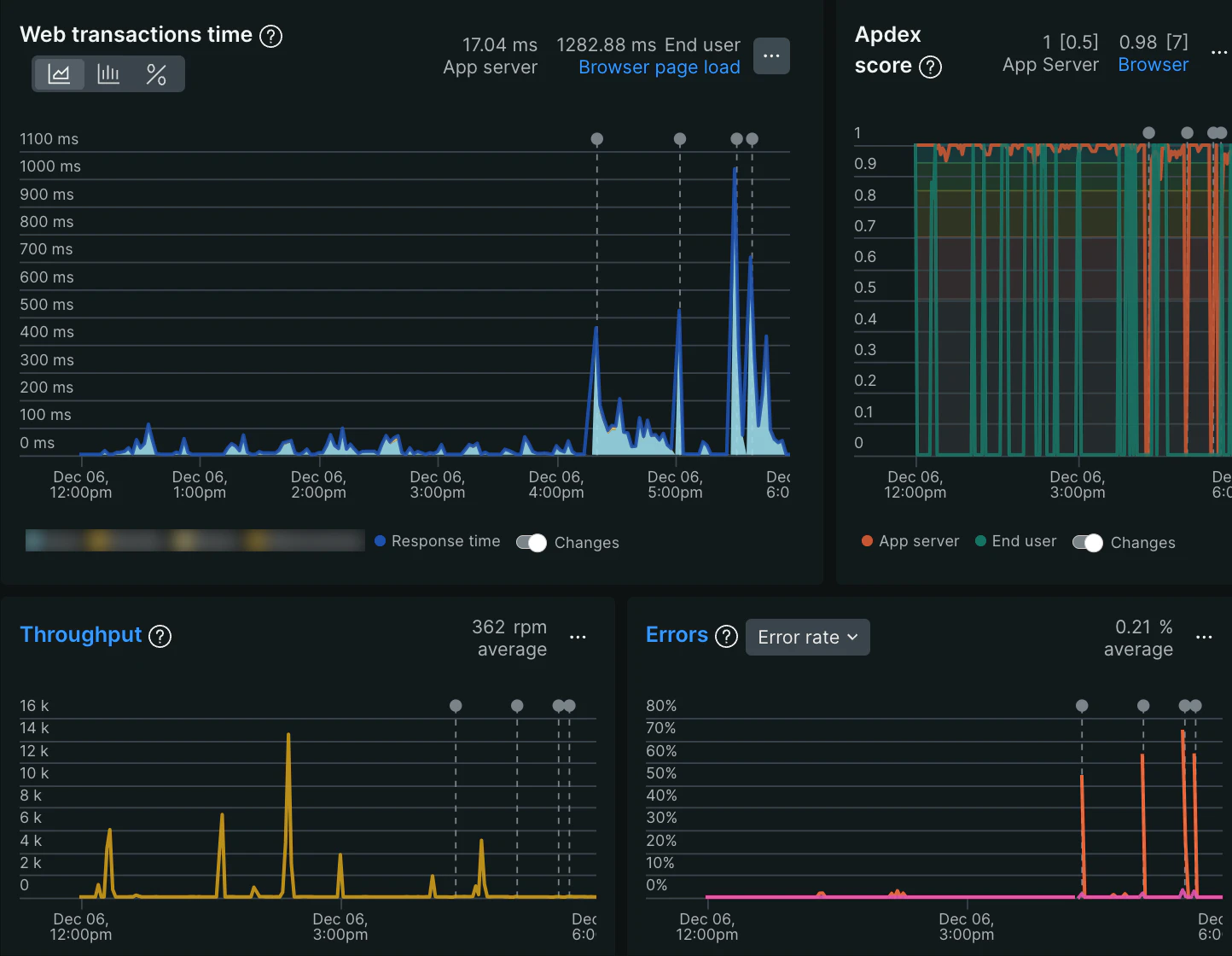Viewport: 1232px width, 956px height.
Task: Toggle Changes switch on Web transactions chart
Action: coord(531,543)
